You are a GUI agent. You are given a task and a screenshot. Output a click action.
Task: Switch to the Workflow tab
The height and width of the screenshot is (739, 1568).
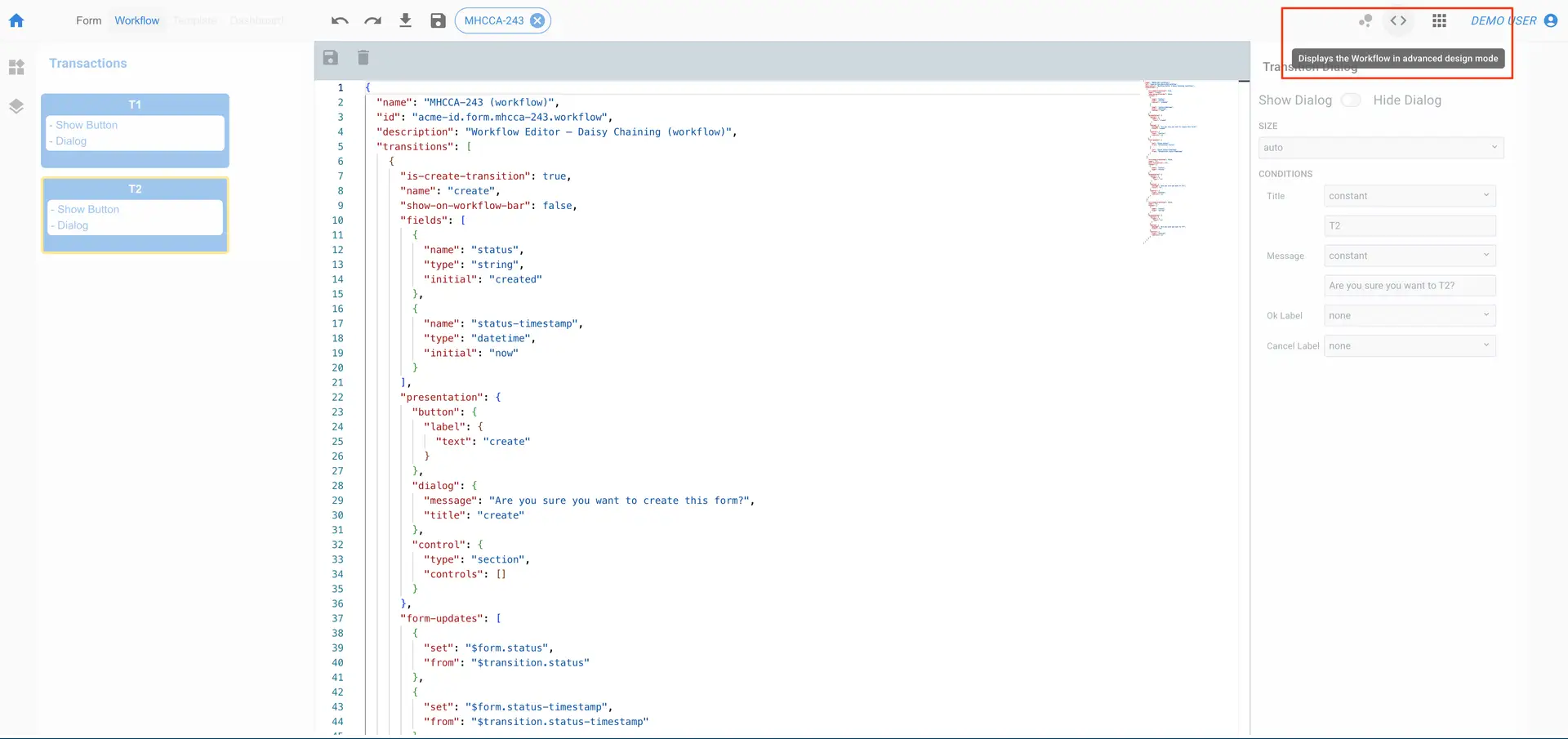136,20
